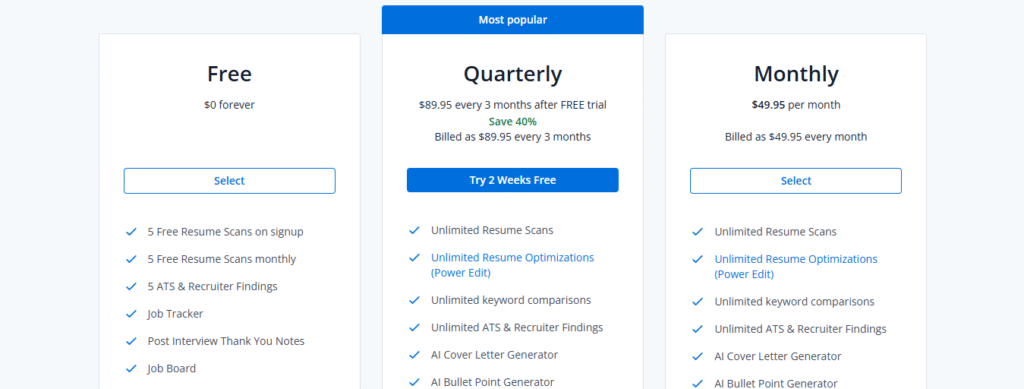Click checkmark beside Job Board
This screenshot has height=389, width=1024.
(131, 369)
